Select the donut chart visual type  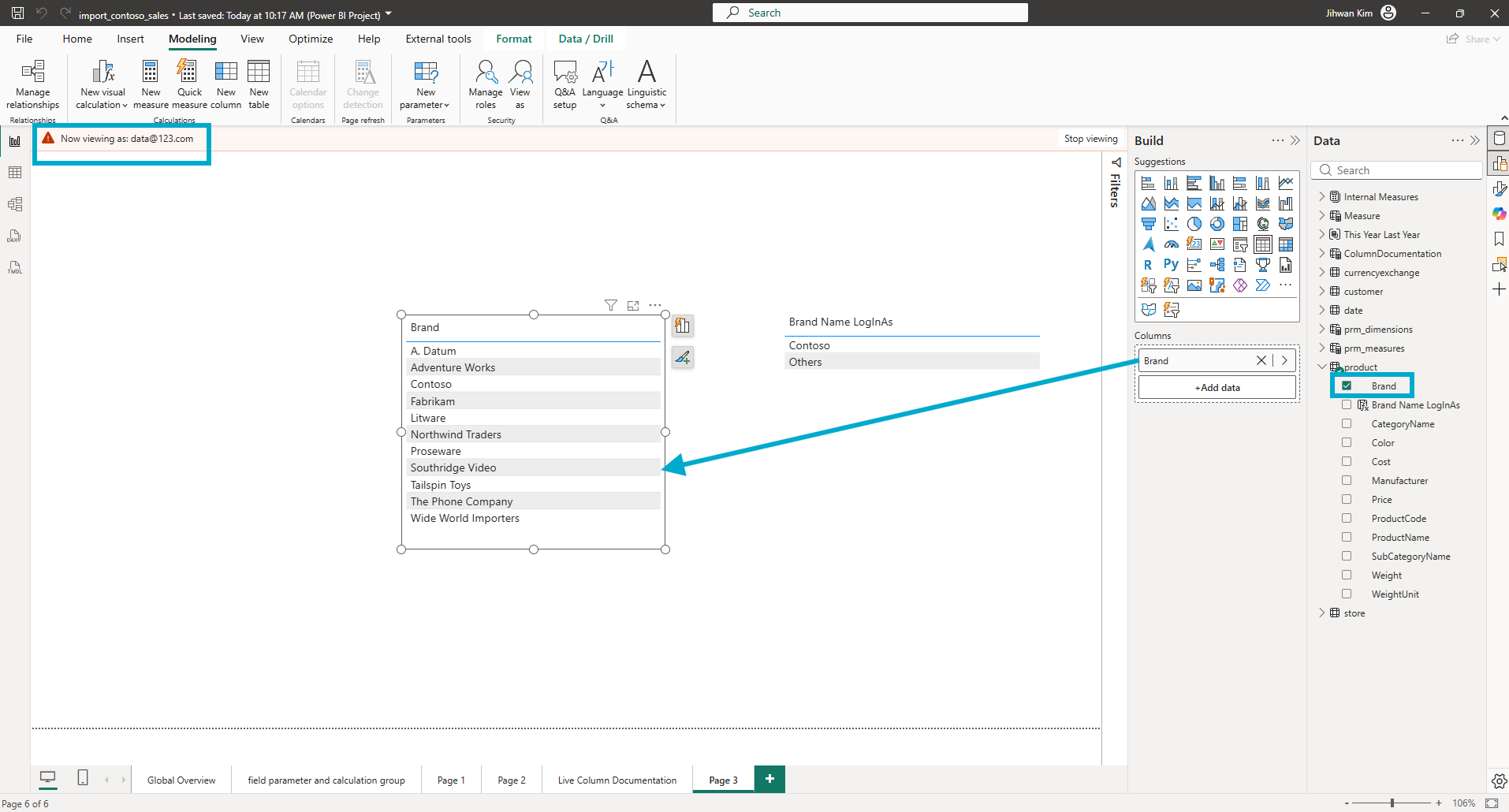1217,224
